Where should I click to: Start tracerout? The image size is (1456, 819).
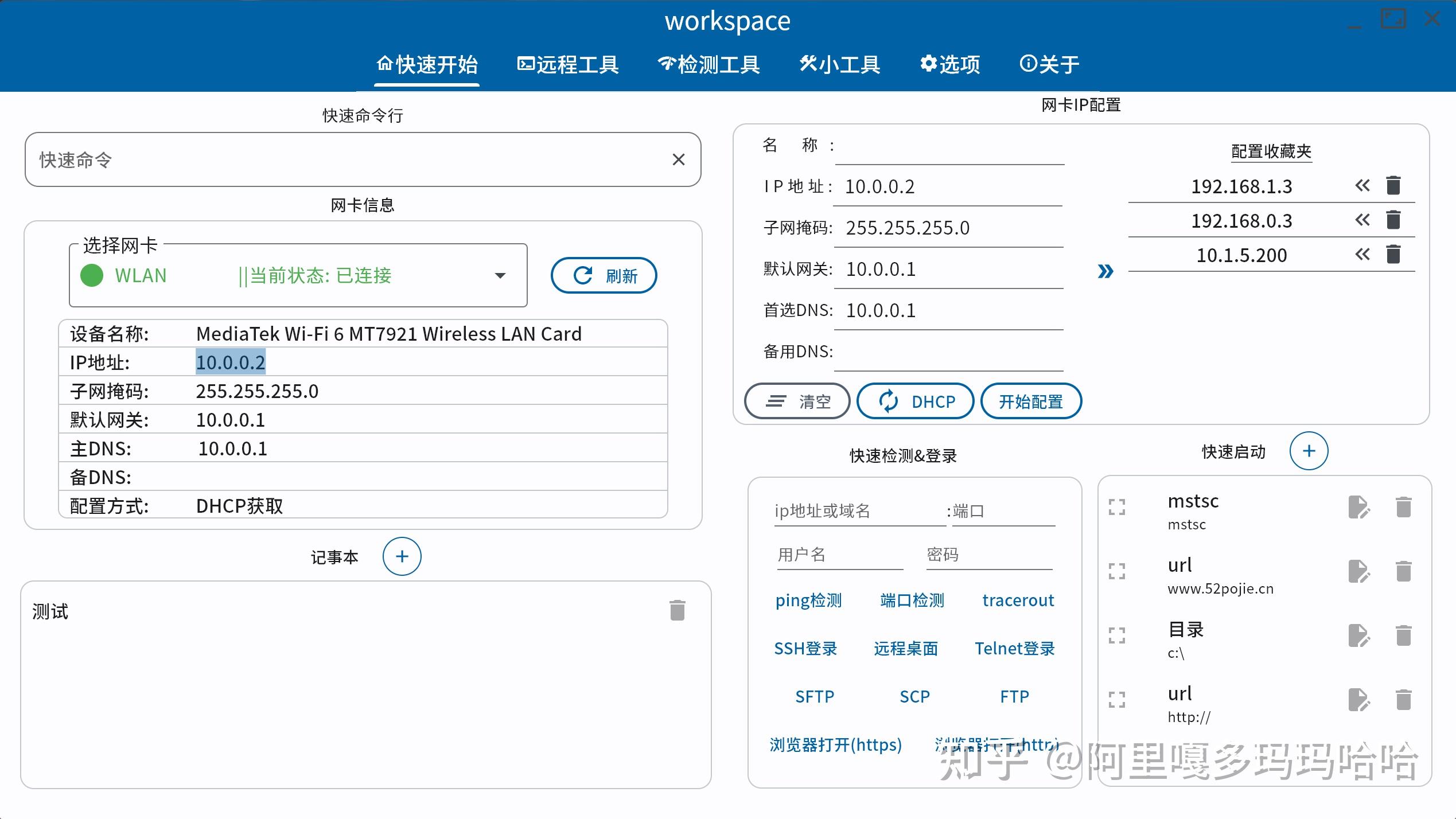1018,600
